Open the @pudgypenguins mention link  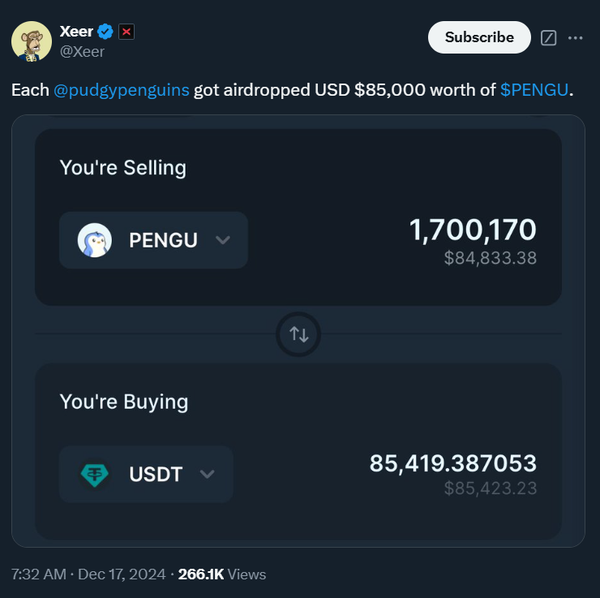[x=123, y=90]
